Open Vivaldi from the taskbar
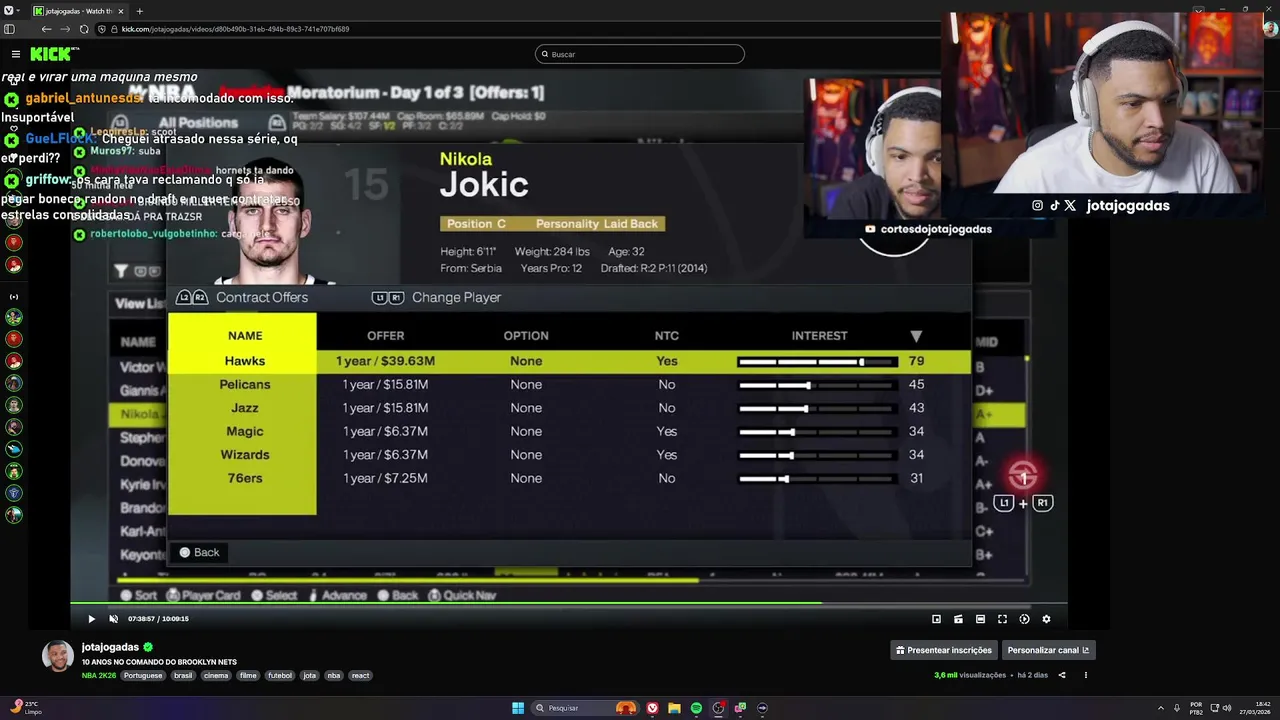The image size is (1280, 720). pyautogui.click(x=652, y=708)
